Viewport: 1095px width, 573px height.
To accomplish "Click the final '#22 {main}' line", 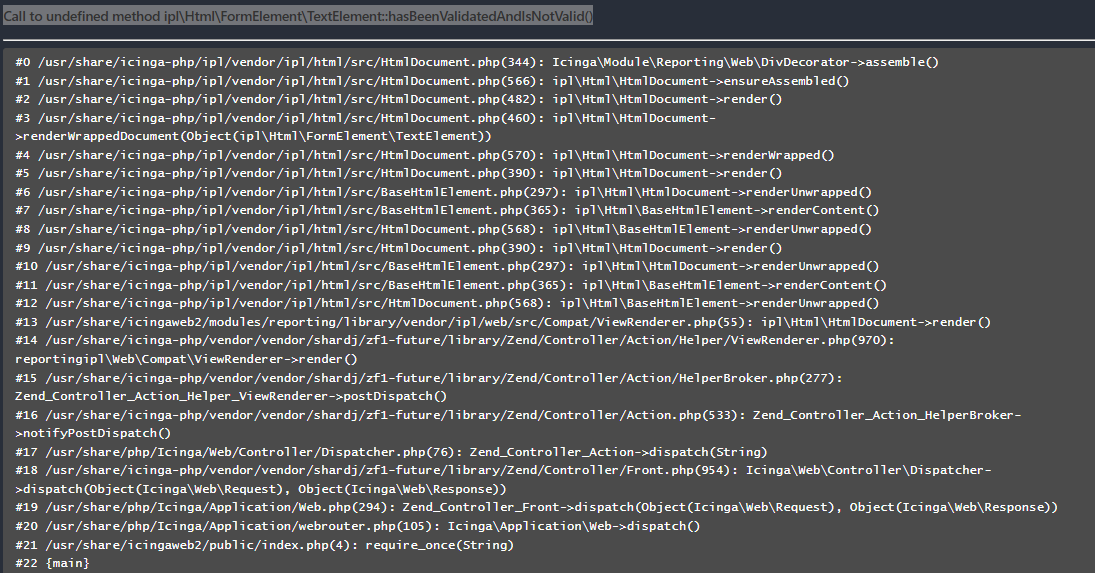I will pyautogui.click(x=52, y=563).
